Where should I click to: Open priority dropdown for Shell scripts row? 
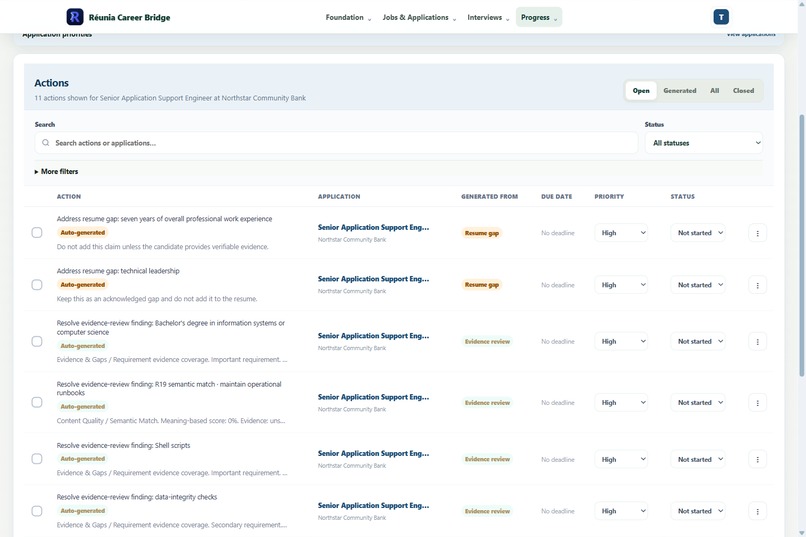click(621, 459)
